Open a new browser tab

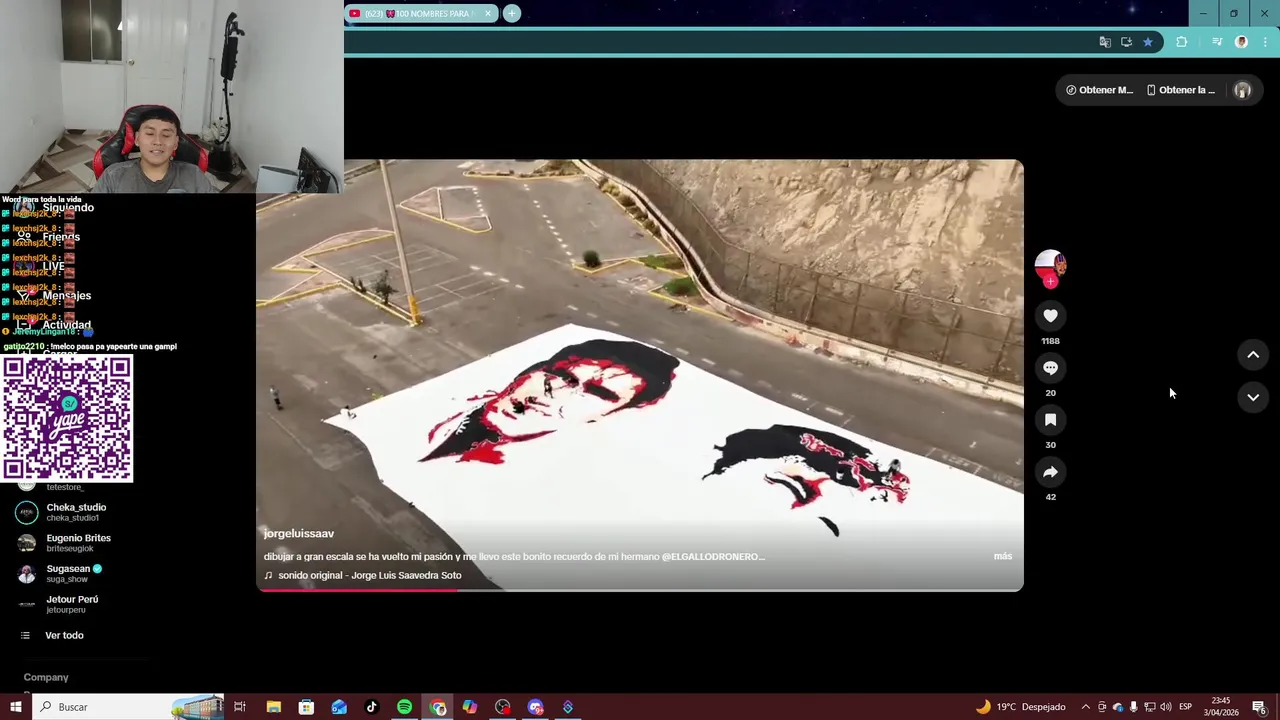coord(512,13)
